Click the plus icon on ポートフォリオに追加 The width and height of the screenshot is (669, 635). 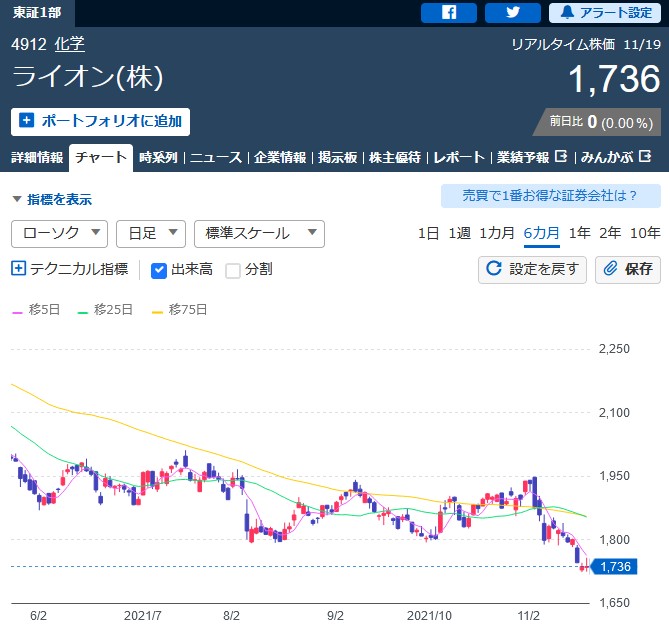pos(26,120)
